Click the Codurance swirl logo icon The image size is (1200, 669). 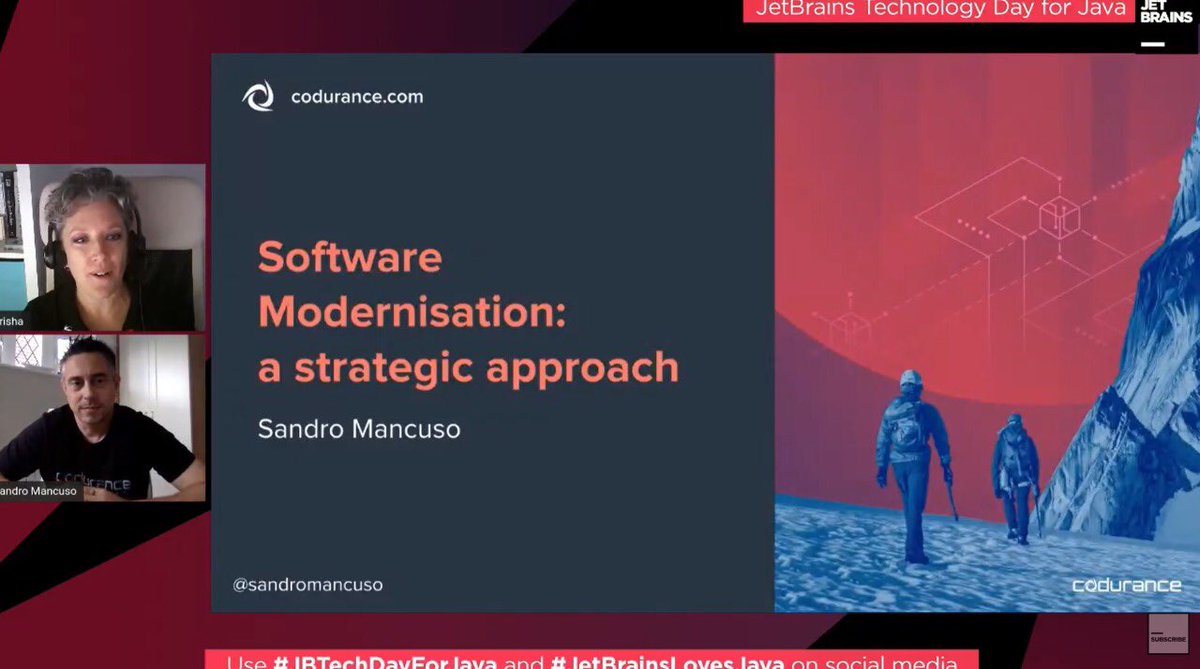coord(258,97)
